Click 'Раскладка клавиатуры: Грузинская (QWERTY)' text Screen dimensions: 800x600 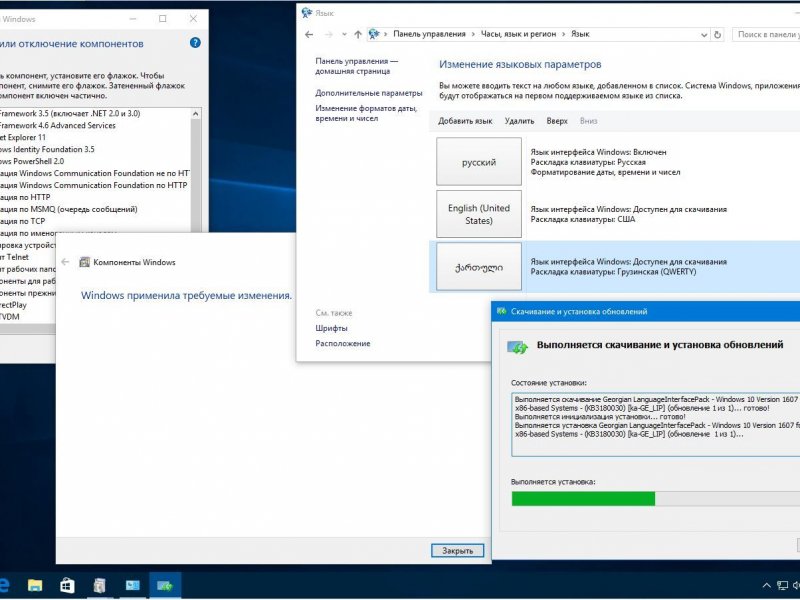click(x=613, y=271)
